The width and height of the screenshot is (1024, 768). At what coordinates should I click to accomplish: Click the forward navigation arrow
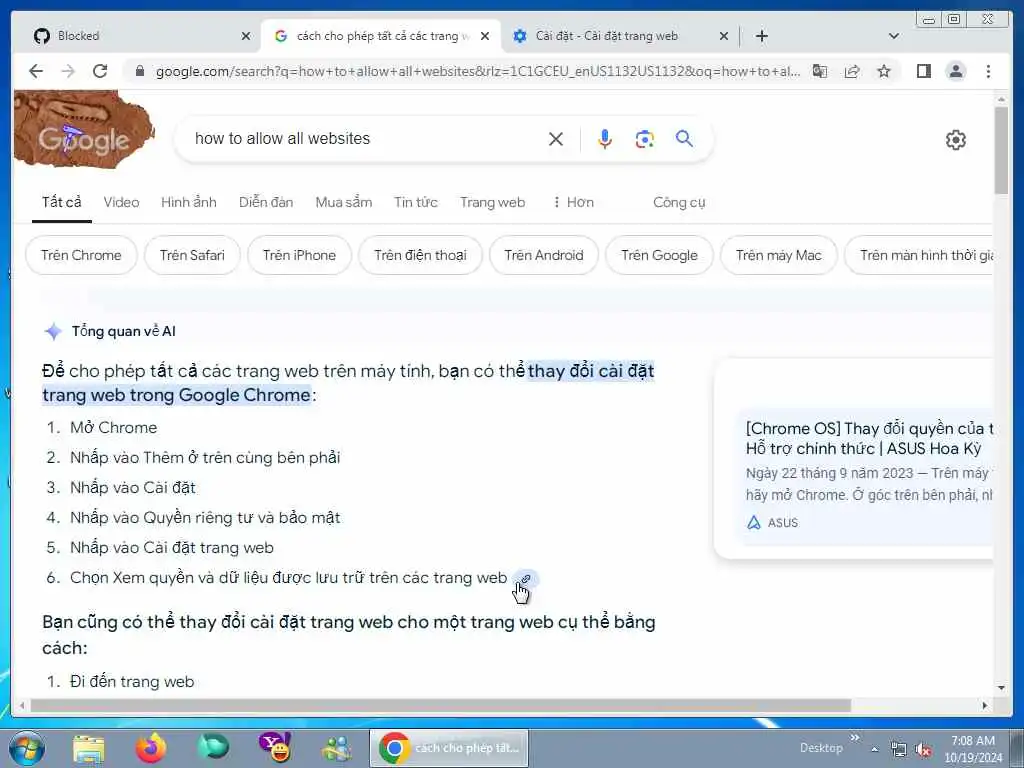tap(68, 71)
